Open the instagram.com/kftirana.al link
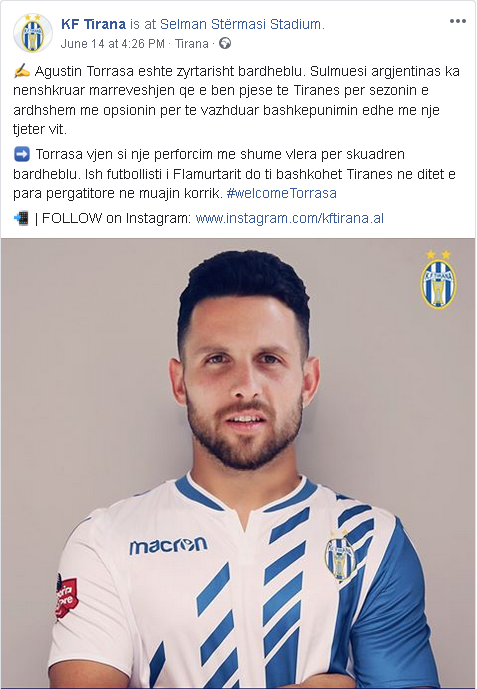The image size is (477, 689). click(289, 218)
